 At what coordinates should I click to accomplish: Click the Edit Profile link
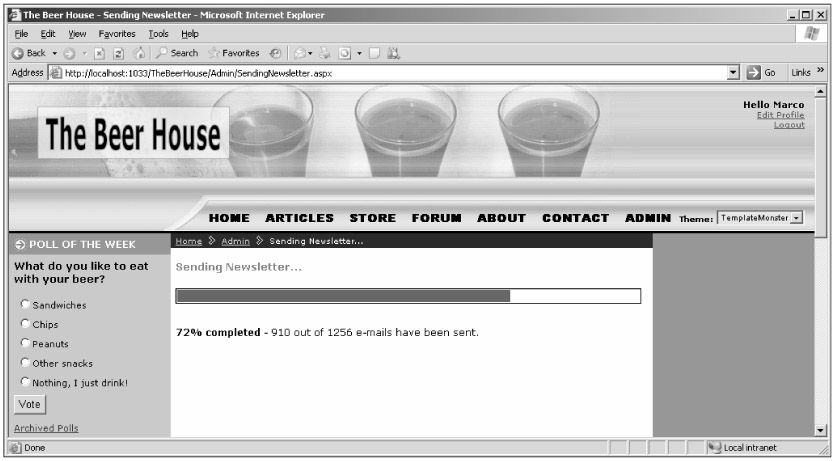(x=780, y=115)
